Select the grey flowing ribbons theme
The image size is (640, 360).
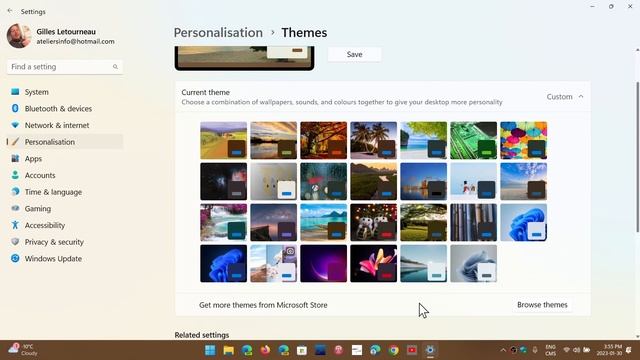(x=473, y=264)
